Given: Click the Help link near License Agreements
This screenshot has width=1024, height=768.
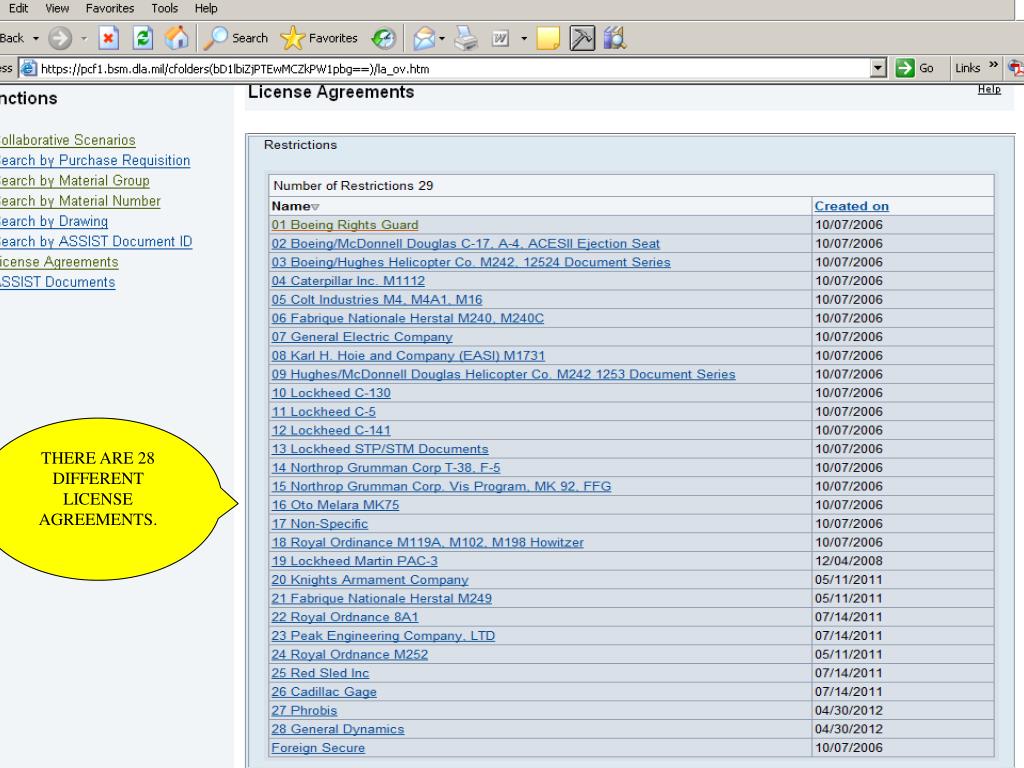Looking at the screenshot, I should tap(989, 89).
